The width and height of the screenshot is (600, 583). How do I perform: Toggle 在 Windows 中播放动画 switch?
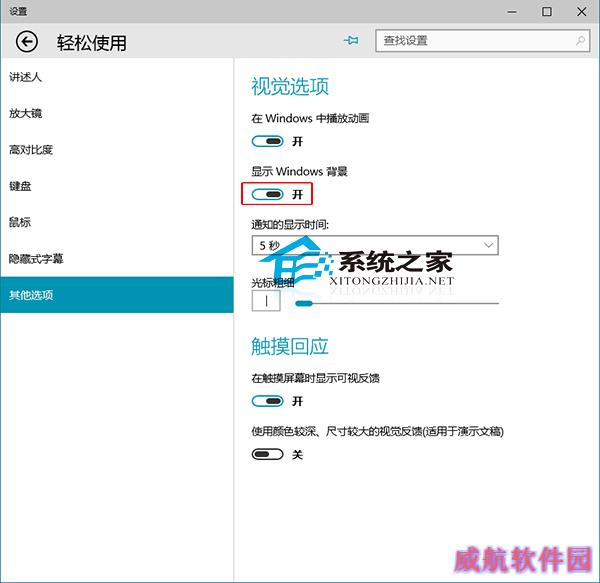coord(267,142)
